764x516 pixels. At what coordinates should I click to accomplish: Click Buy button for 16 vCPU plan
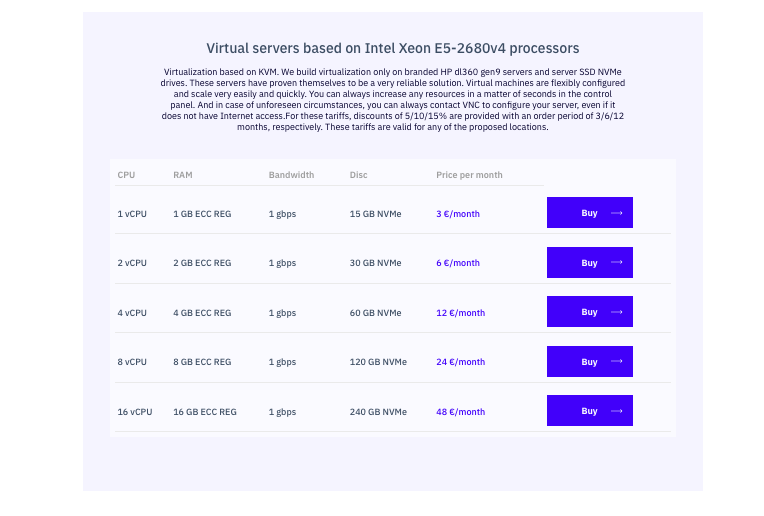pos(589,411)
